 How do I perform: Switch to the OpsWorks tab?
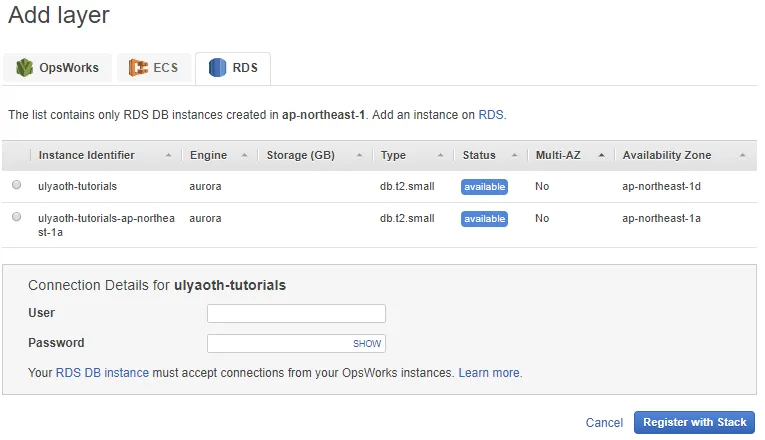68,68
